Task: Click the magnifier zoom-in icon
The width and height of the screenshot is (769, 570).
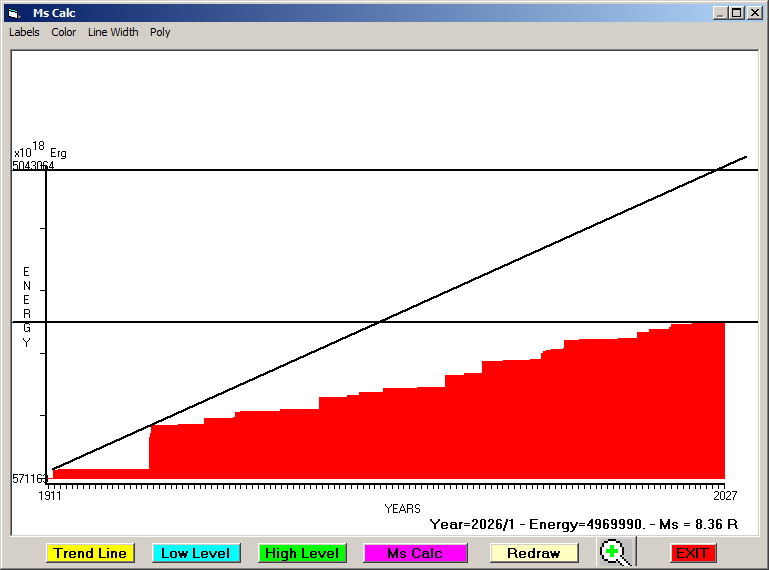Action: click(x=615, y=552)
